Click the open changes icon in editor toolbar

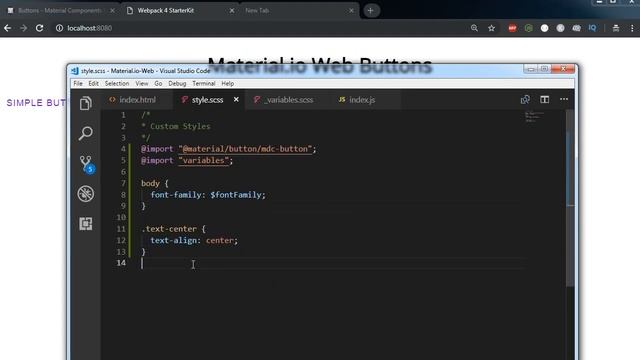525,99
